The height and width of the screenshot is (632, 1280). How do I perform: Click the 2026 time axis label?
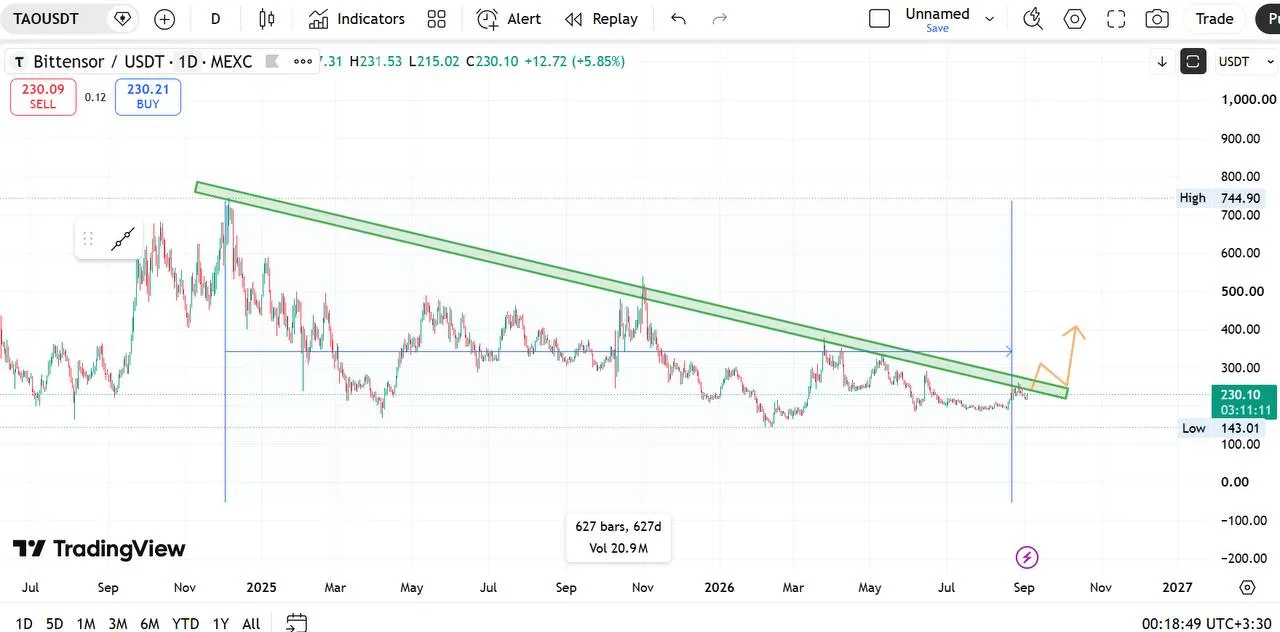coord(719,587)
